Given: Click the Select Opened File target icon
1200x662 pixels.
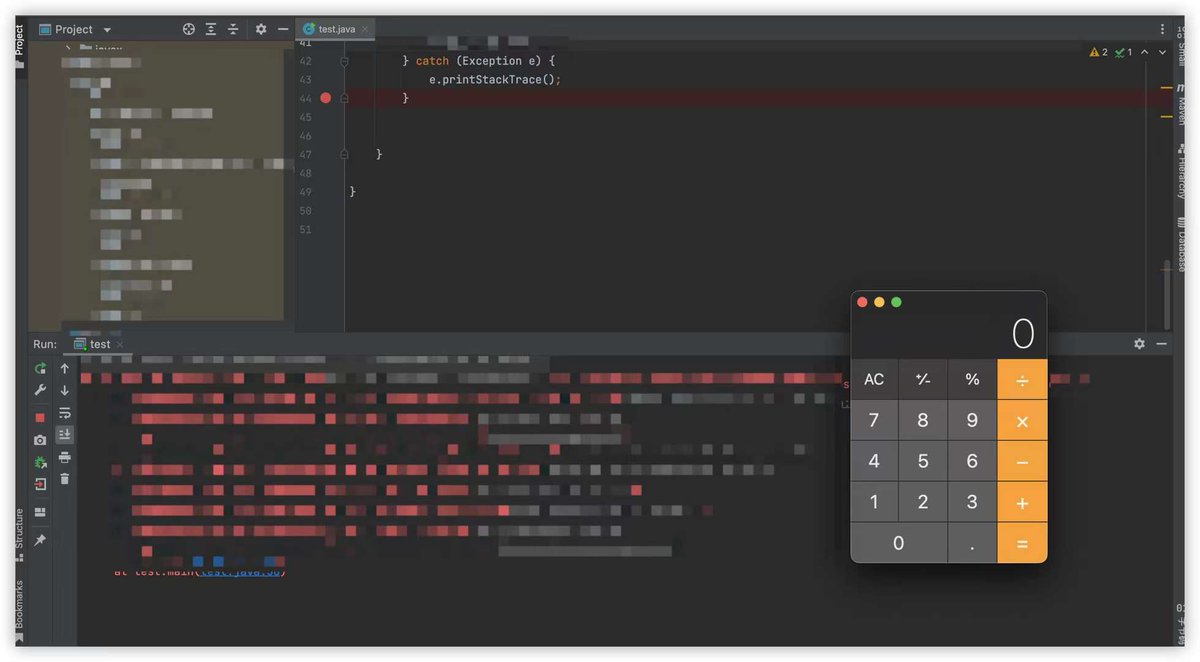Looking at the screenshot, I should [x=188, y=29].
